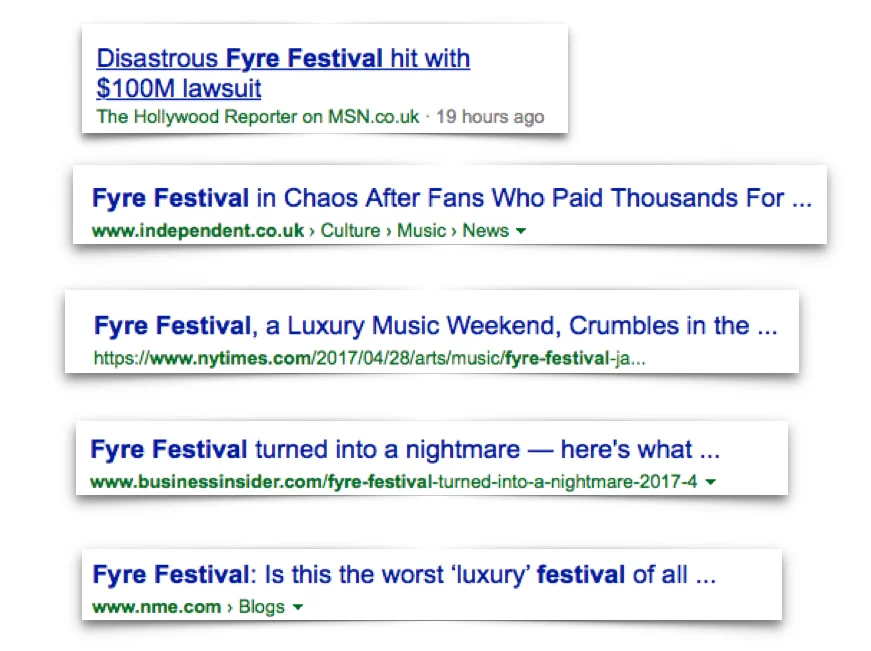Click the '19 hours ago' timestamp
The image size is (871, 651).
pos(490,117)
